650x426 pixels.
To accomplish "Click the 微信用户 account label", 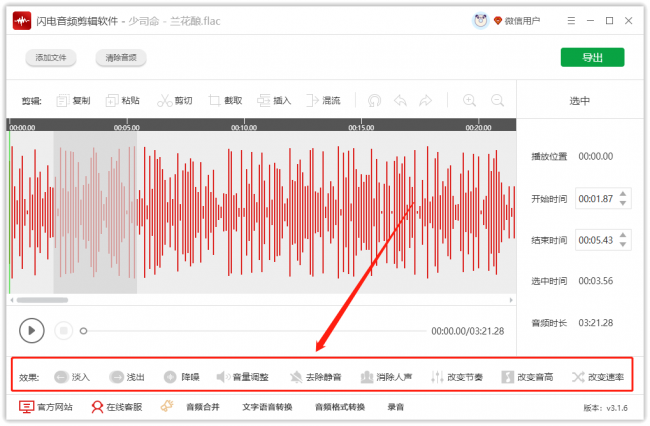I will [522, 21].
